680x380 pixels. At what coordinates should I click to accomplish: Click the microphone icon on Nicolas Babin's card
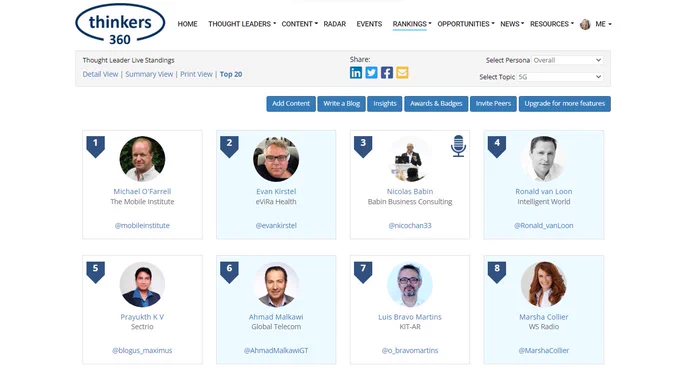pos(458,146)
